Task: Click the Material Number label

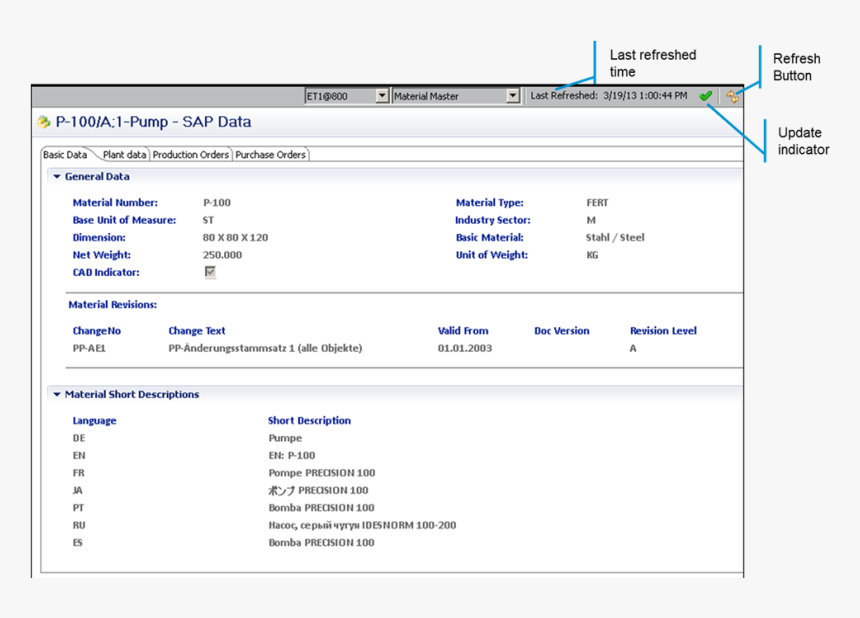Action: tap(115, 202)
